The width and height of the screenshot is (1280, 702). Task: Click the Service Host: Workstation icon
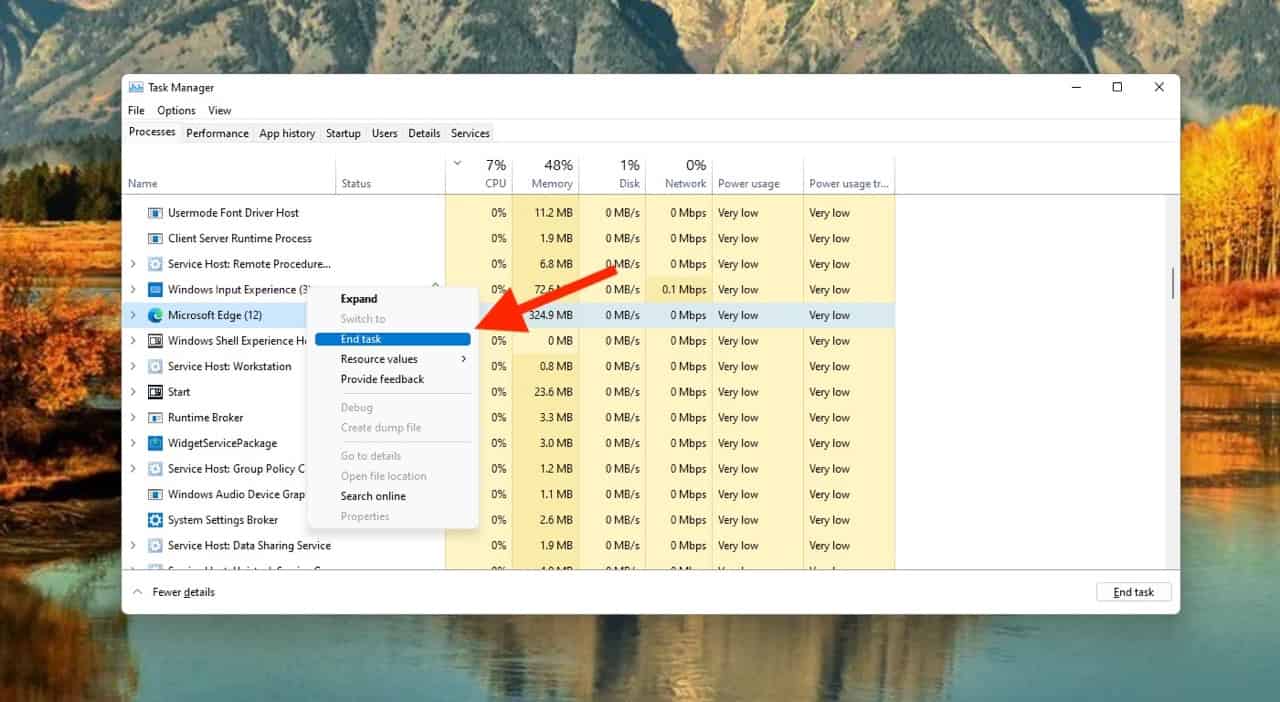pos(155,366)
